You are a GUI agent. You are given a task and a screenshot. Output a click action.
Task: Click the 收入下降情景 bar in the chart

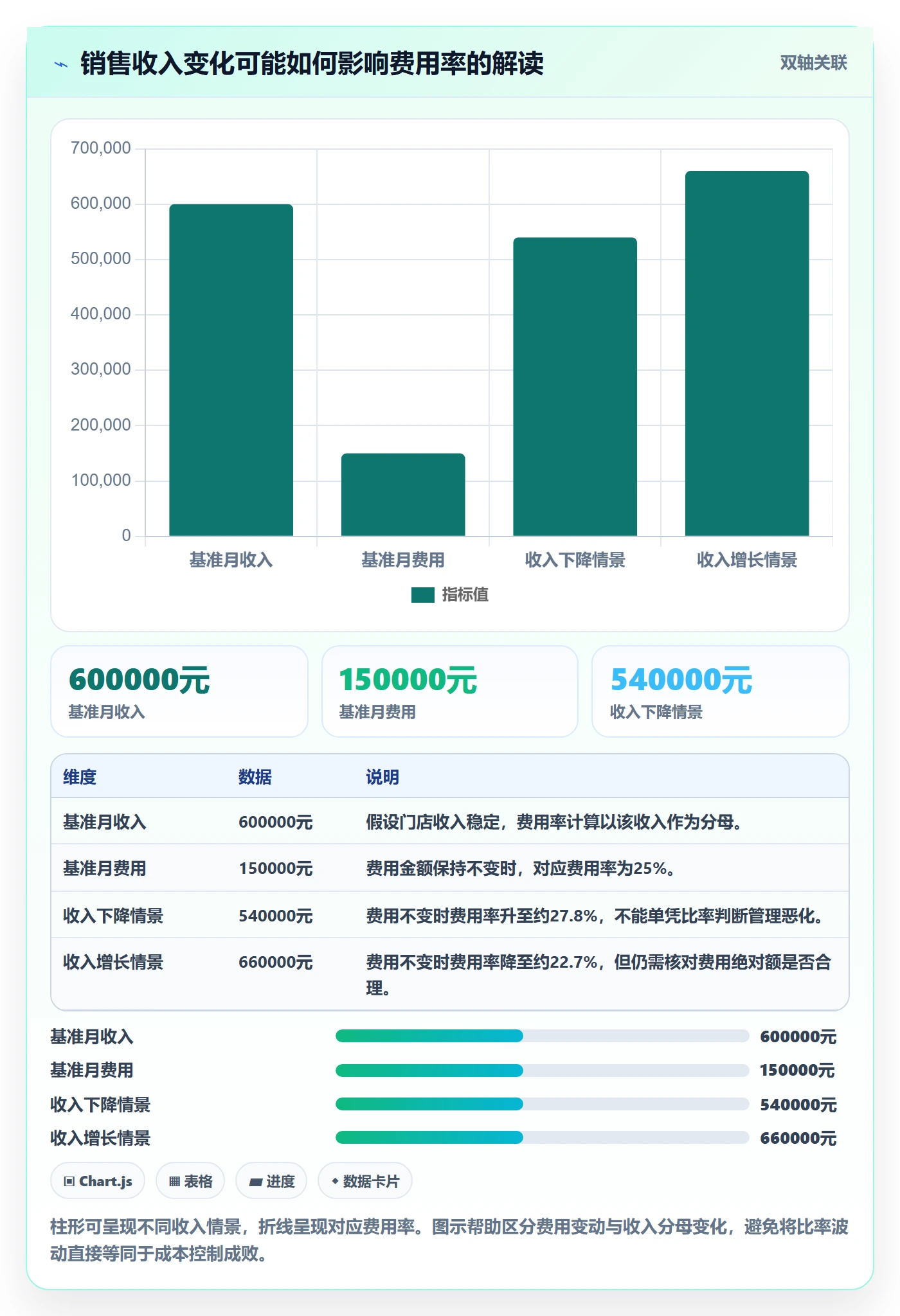[575, 387]
